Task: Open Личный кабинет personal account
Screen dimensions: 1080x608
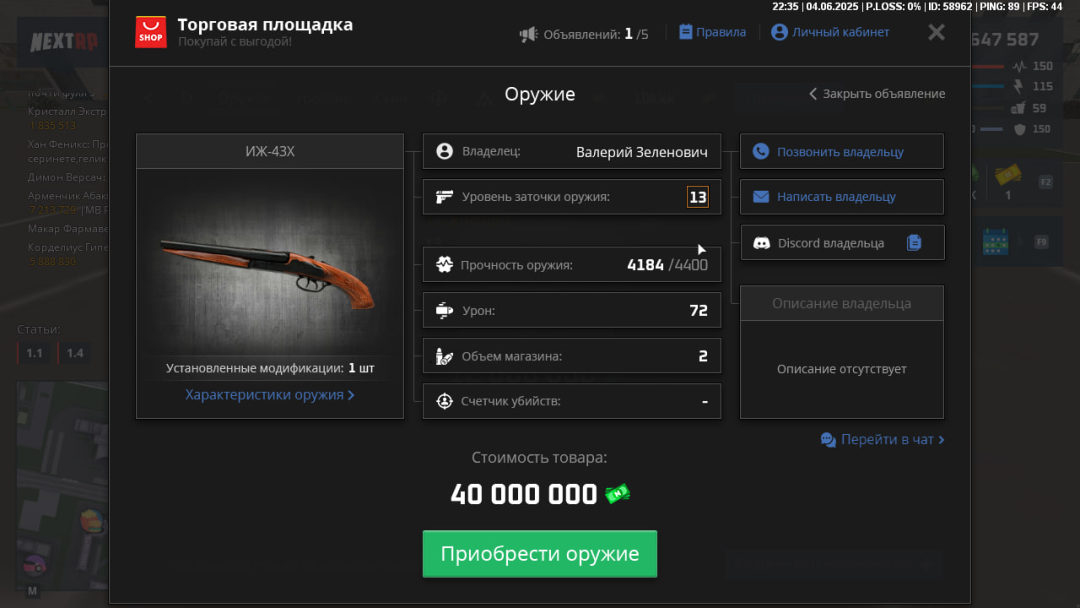Action: click(831, 32)
